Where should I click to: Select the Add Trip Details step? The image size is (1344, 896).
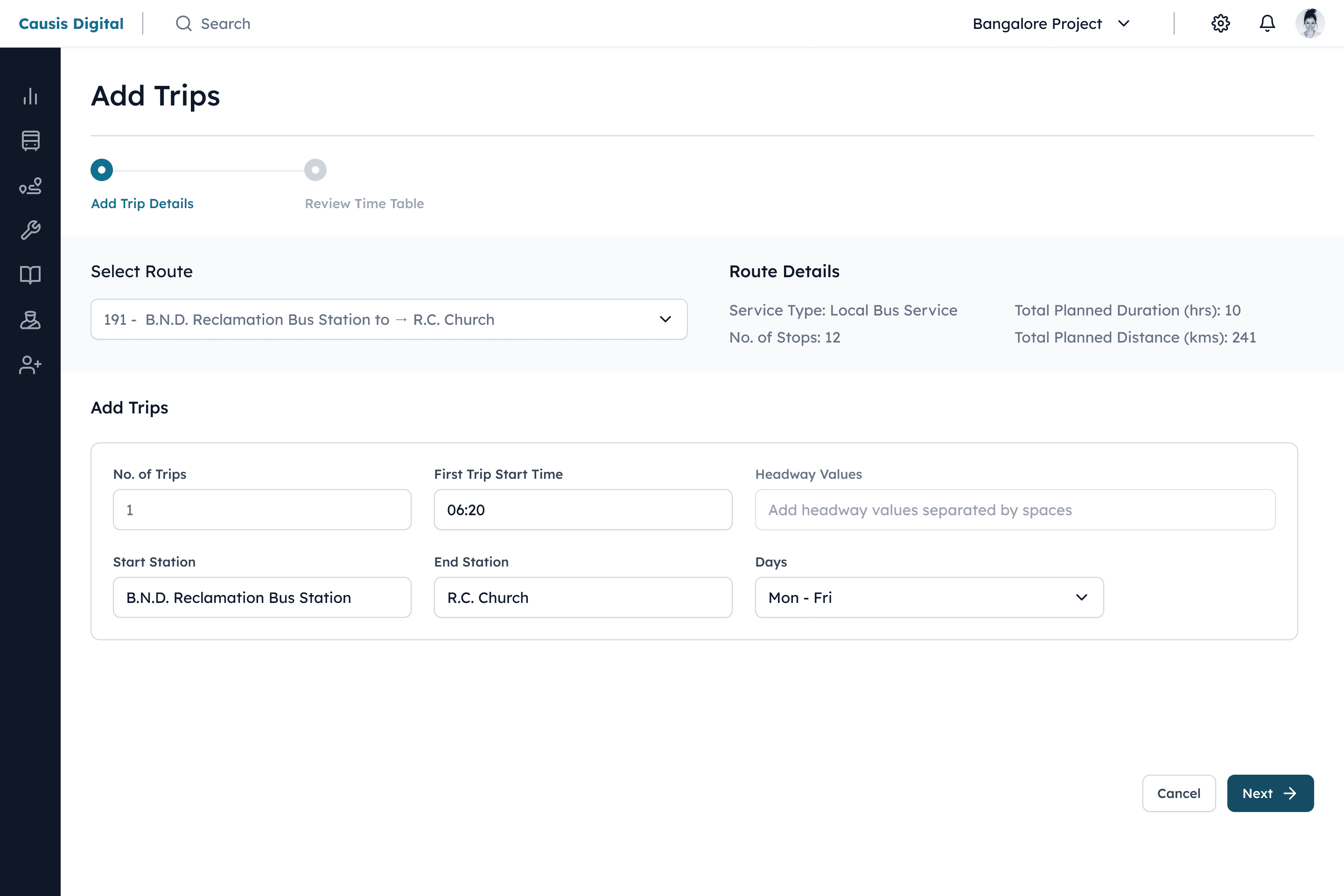[x=102, y=170]
